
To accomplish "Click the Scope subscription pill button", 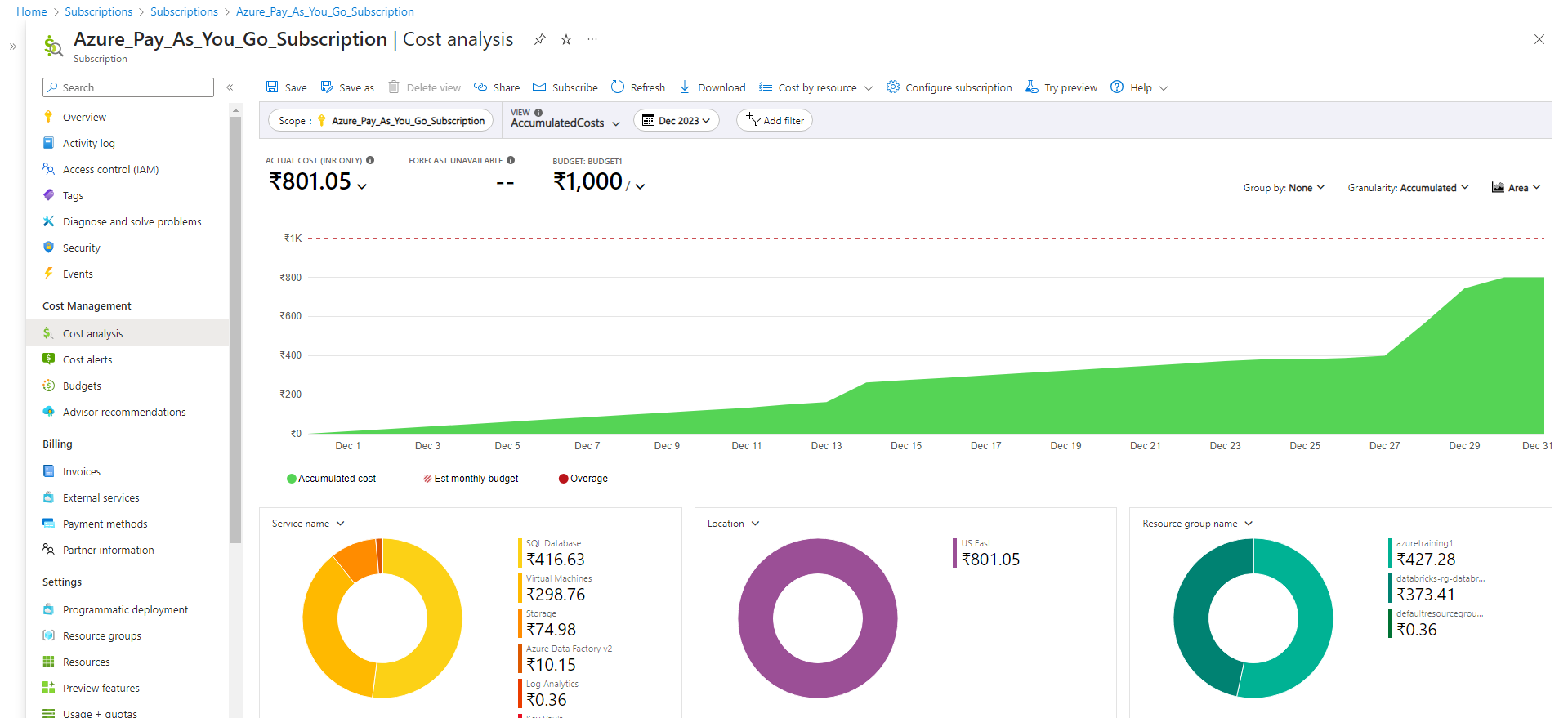I will (x=381, y=121).
